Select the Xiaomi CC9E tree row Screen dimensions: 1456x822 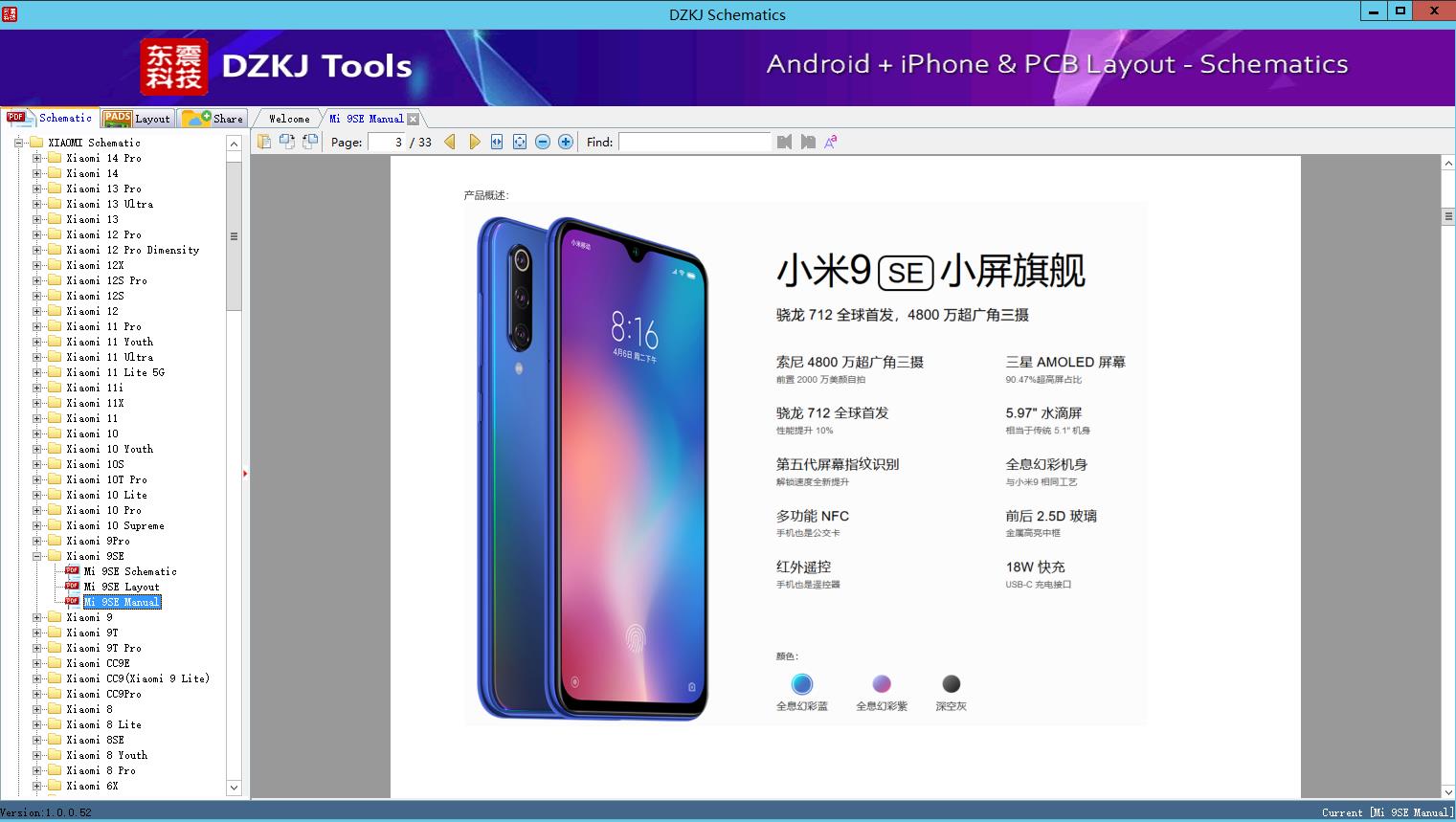pyautogui.click(x=99, y=663)
